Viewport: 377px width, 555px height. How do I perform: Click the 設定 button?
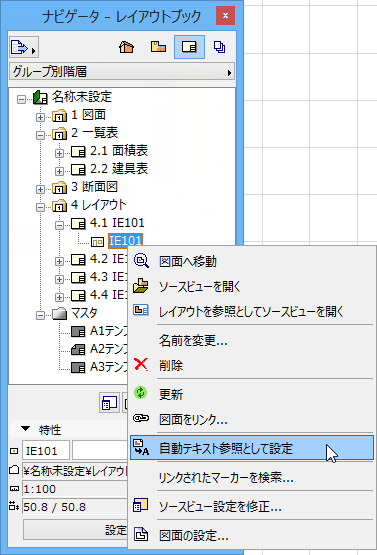click(75, 530)
